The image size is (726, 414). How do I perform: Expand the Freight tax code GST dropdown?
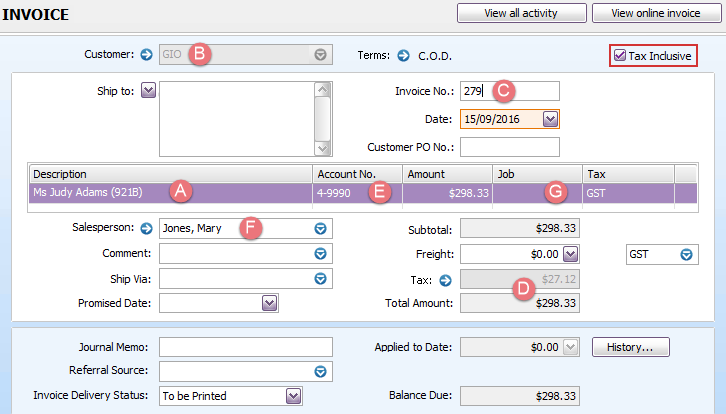[687, 254]
